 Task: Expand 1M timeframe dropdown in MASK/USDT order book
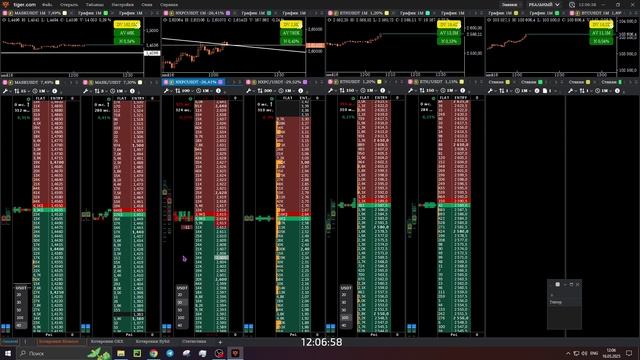(118, 91)
